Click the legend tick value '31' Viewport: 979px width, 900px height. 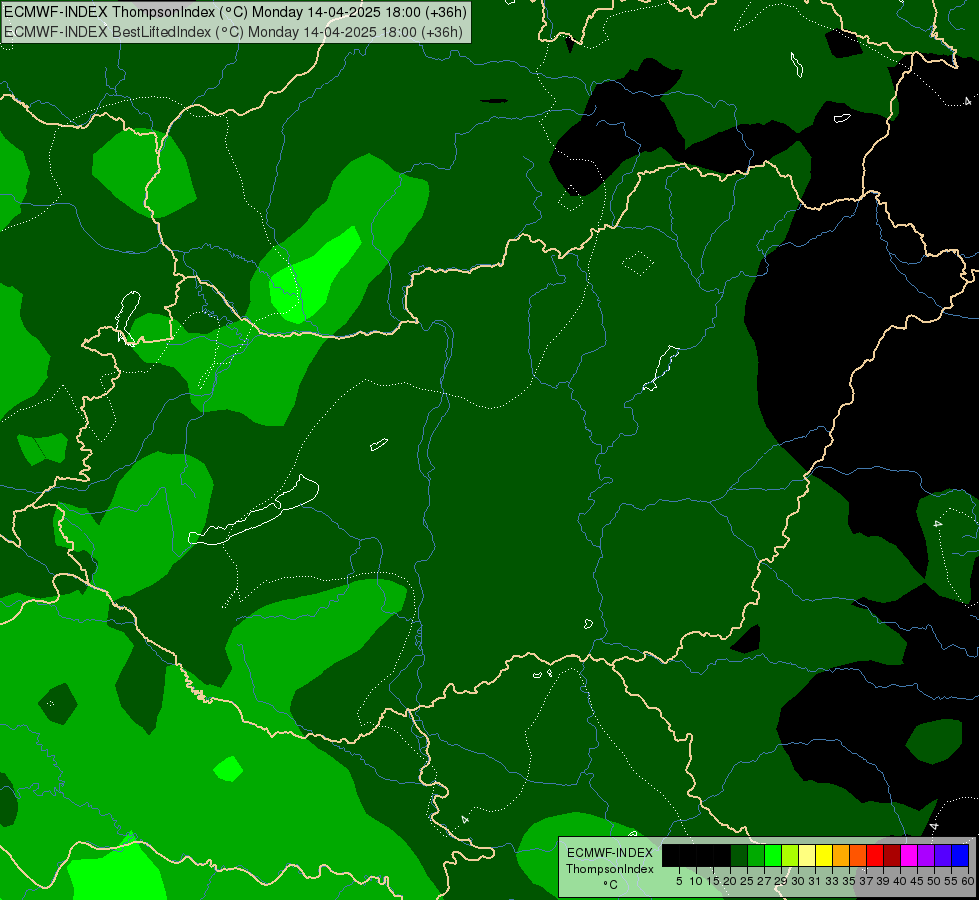click(x=815, y=881)
